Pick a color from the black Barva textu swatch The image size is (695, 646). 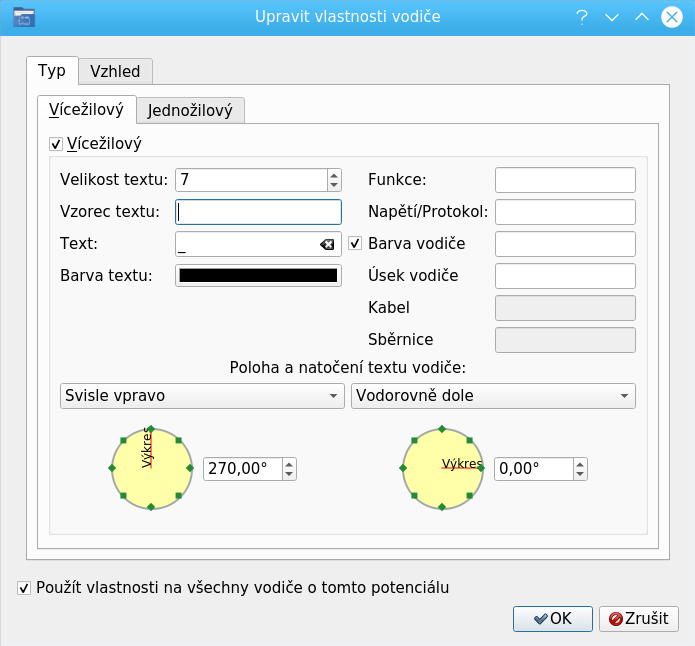(x=258, y=276)
